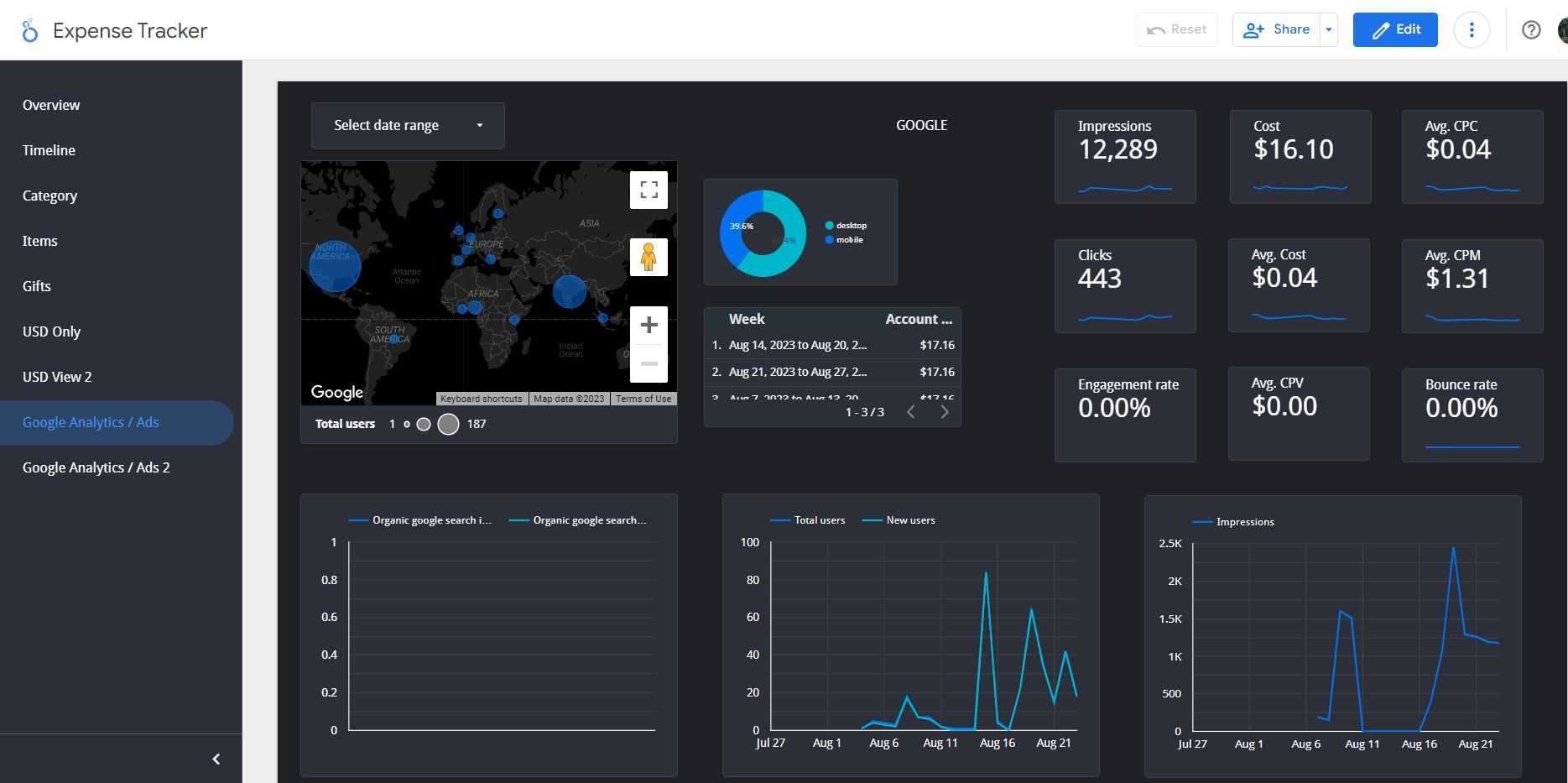Click the Avg. CPV $0.00 scorecard
Screen dimensions: 1568x783
[1299, 414]
